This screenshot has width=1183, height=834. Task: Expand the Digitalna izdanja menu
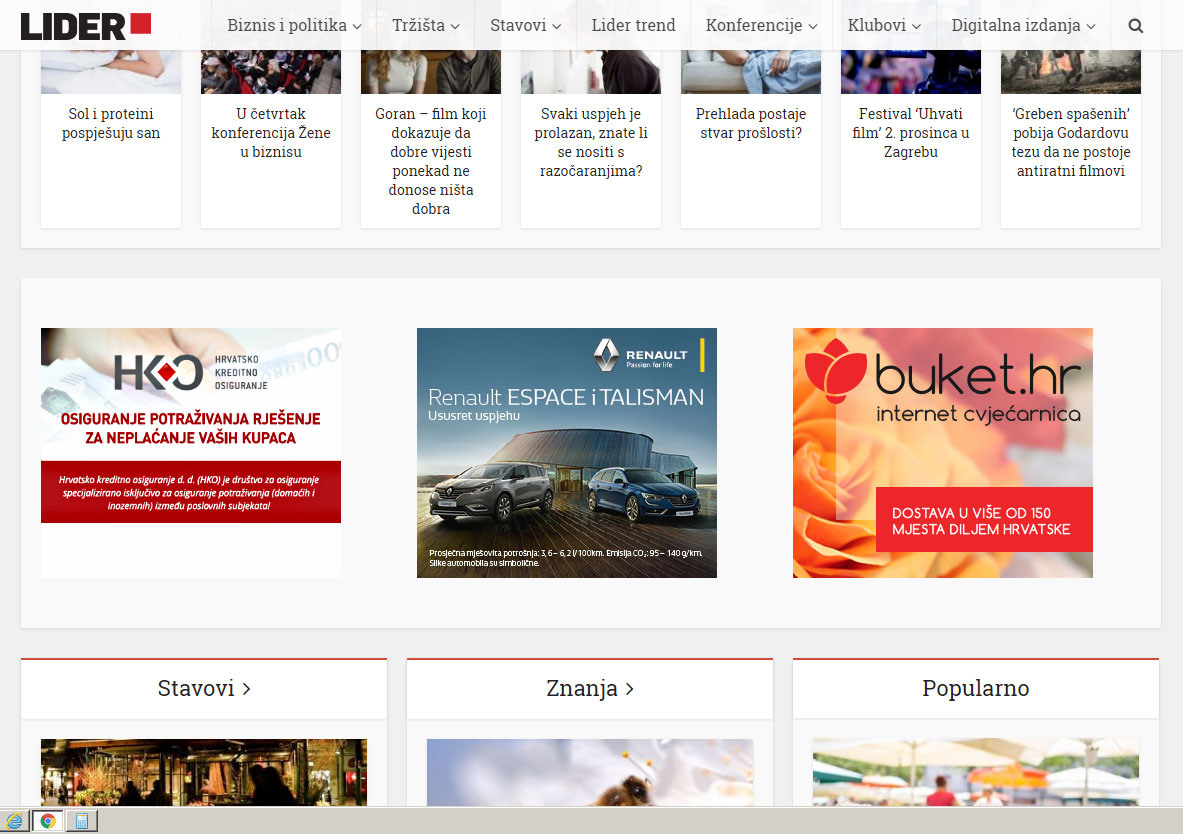(x=1023, y=25)
